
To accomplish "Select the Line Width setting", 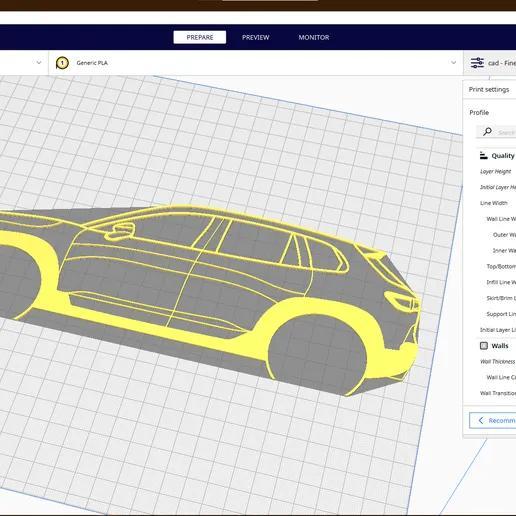I will click(x=494, y=203).
